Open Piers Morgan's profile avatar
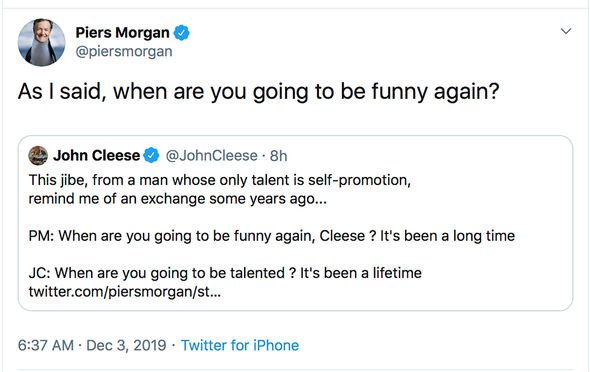Viewport: 590px width, 372px height. (x=41, y=42)
